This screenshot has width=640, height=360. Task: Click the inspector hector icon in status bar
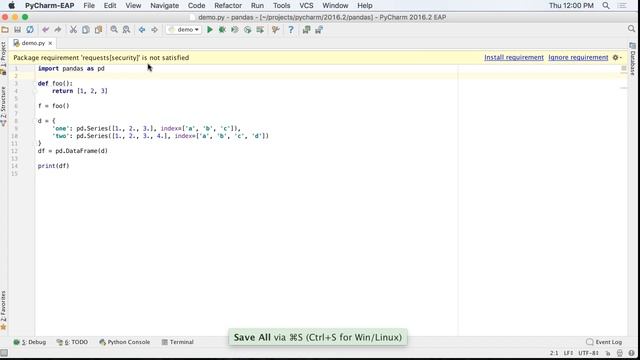click(620, 353)
